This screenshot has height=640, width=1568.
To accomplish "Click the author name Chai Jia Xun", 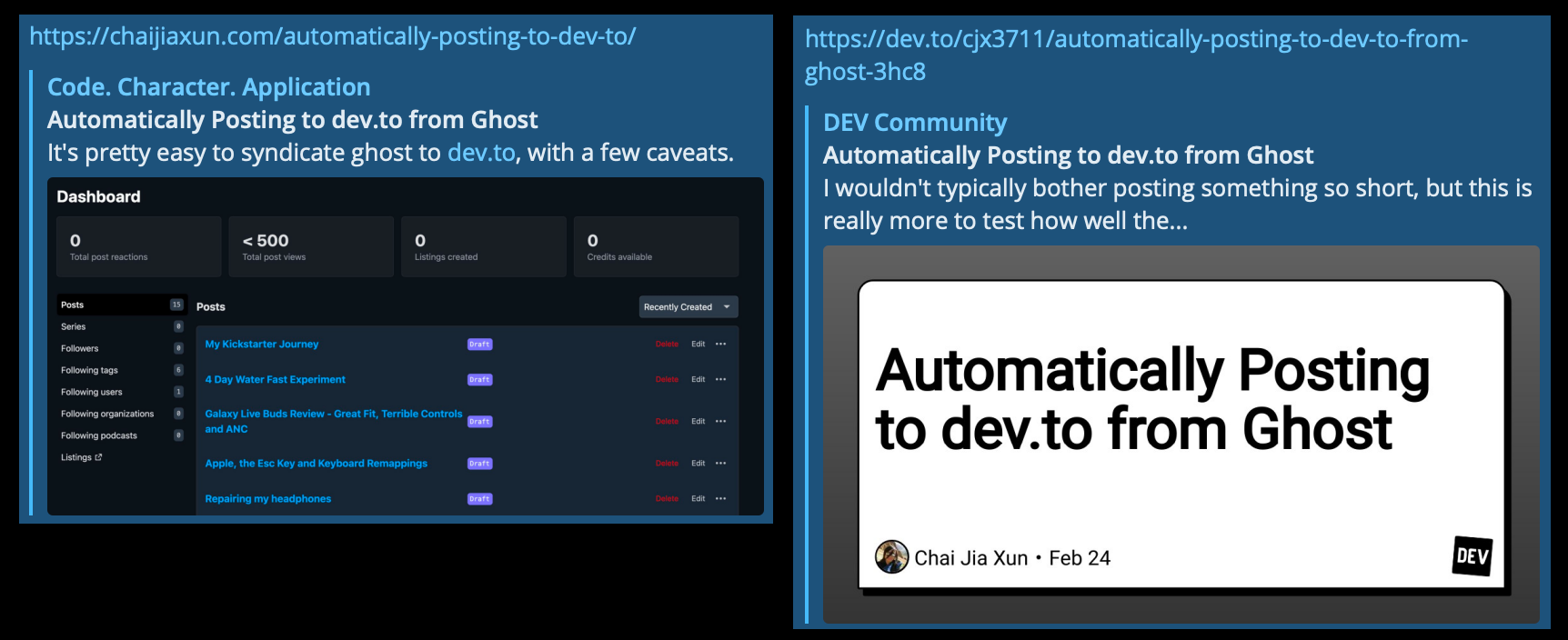I will (x=971, y=558).
